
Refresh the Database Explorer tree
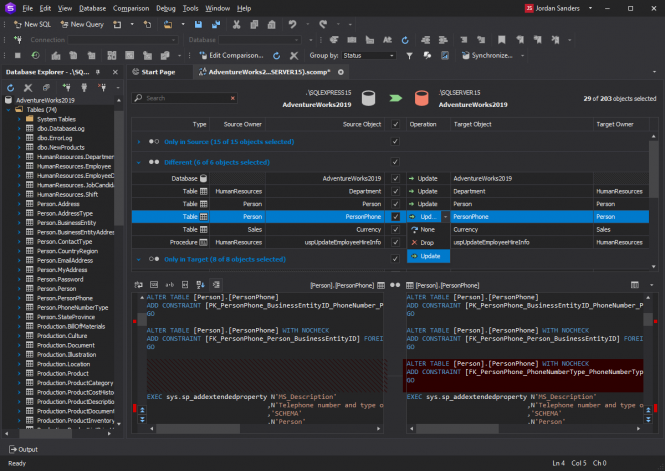point(11,88)
